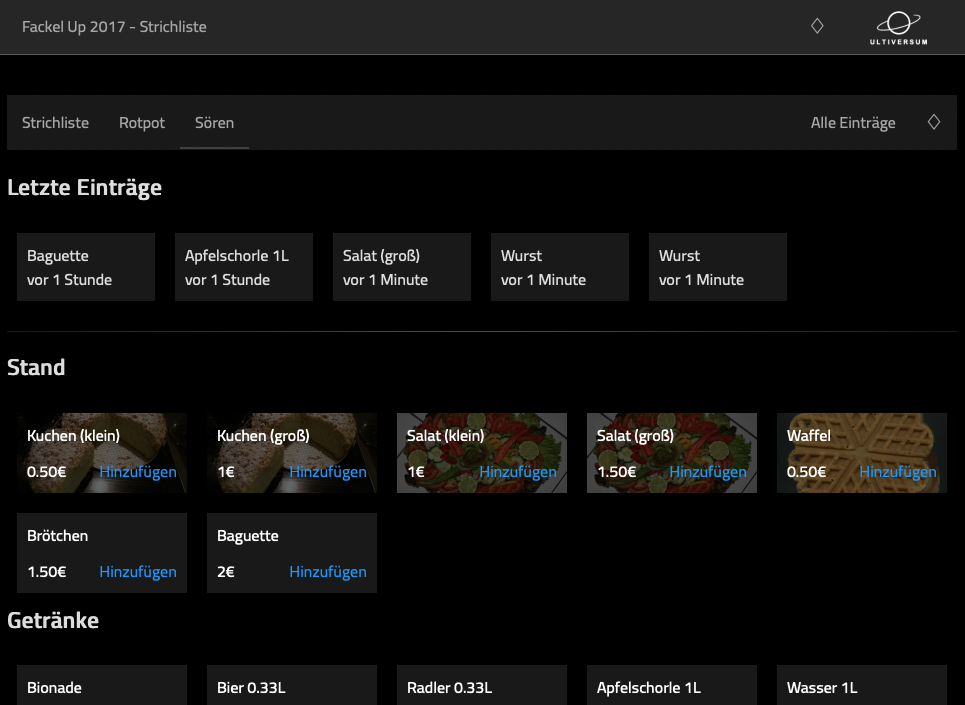Switch to the Strichliste tab
Viewport: 965px width, 705px height.
(x=55, y=122)
